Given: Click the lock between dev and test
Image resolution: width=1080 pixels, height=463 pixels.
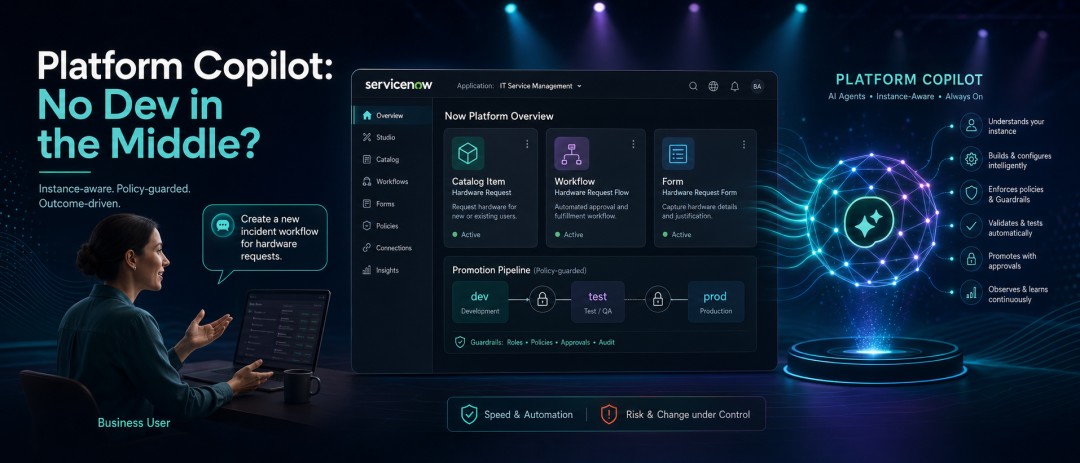Looking at the screenshot, I should tap(542, 300).
